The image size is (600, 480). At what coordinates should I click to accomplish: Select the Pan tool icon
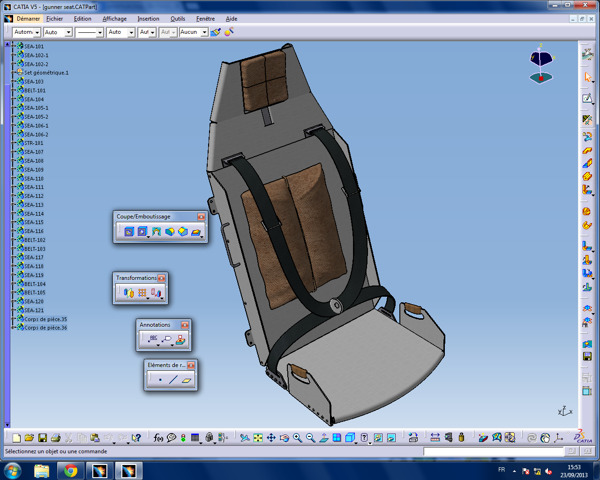tap(271, 438)
